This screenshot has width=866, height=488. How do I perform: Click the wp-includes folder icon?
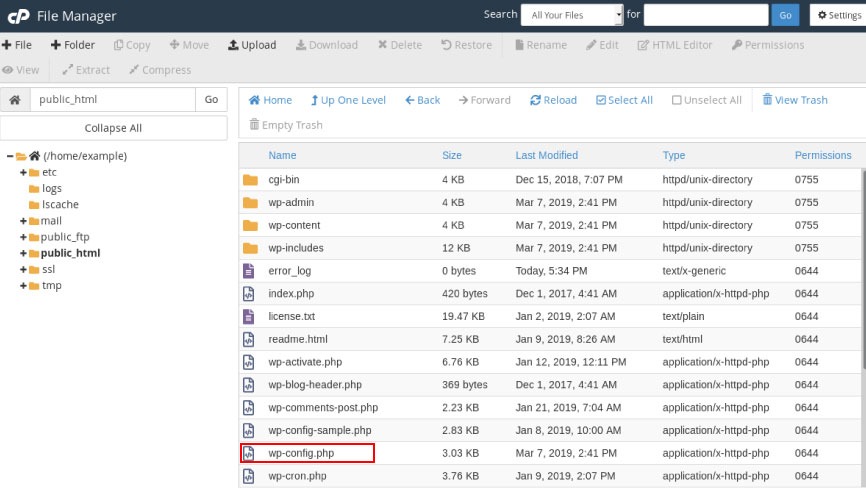pos(250,248)
